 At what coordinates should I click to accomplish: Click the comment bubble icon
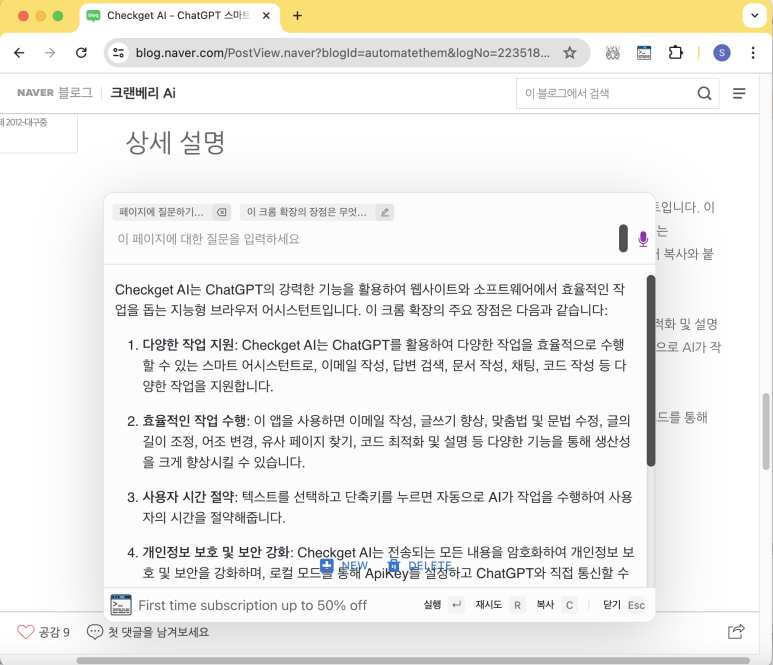pyautogui.click(x=95, y=631)
